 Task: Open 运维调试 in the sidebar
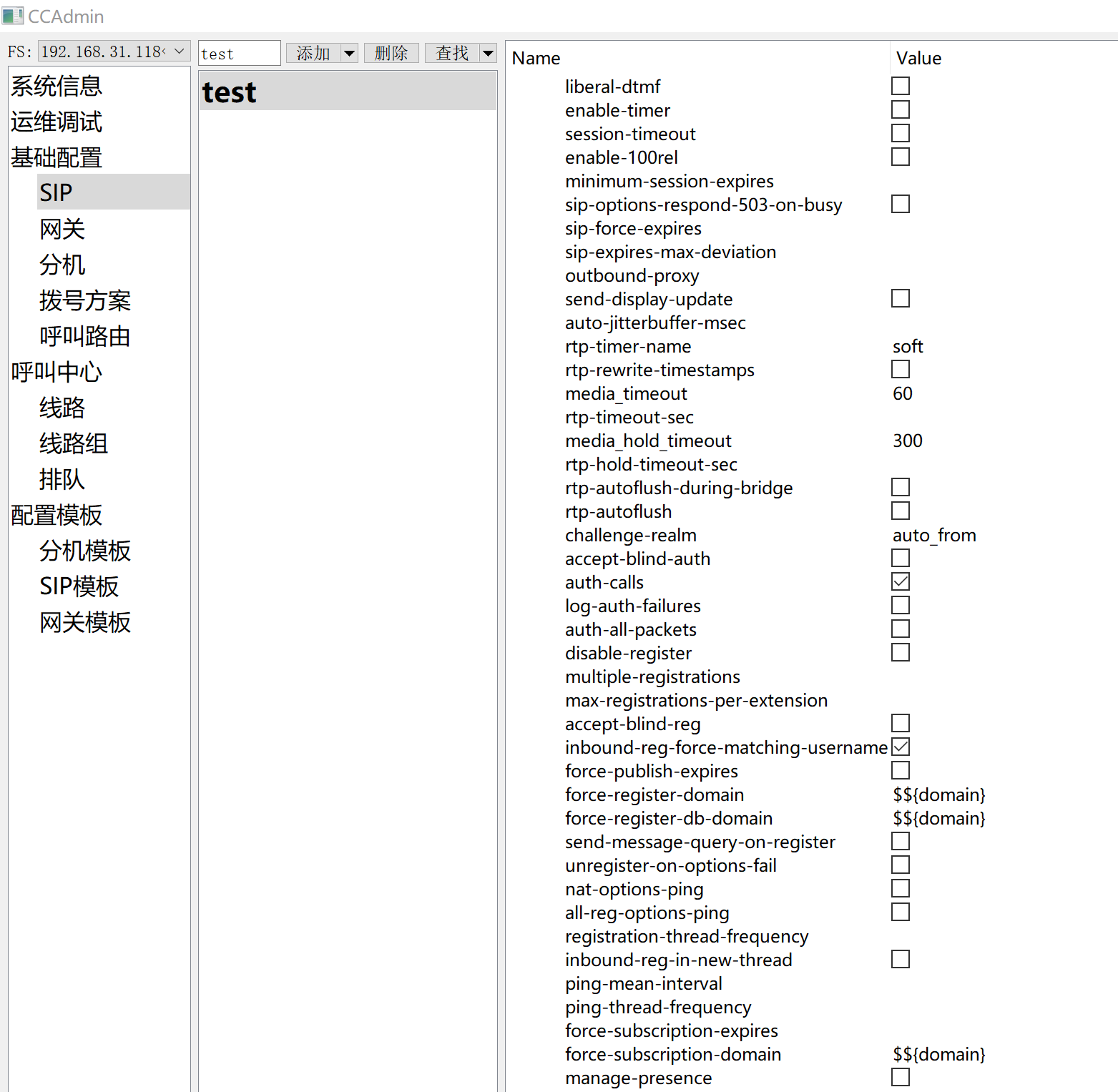(57, 122)
